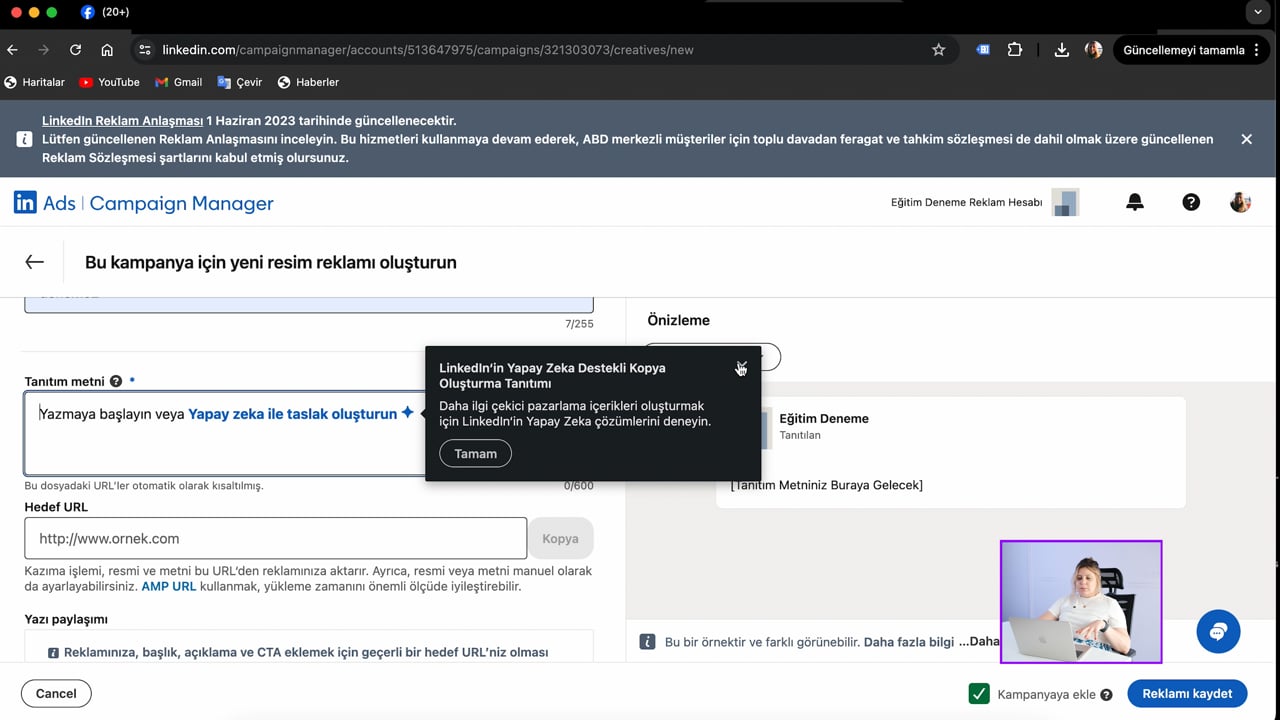
Task: Open Haritalar bookmark
Action: (35, 82)
